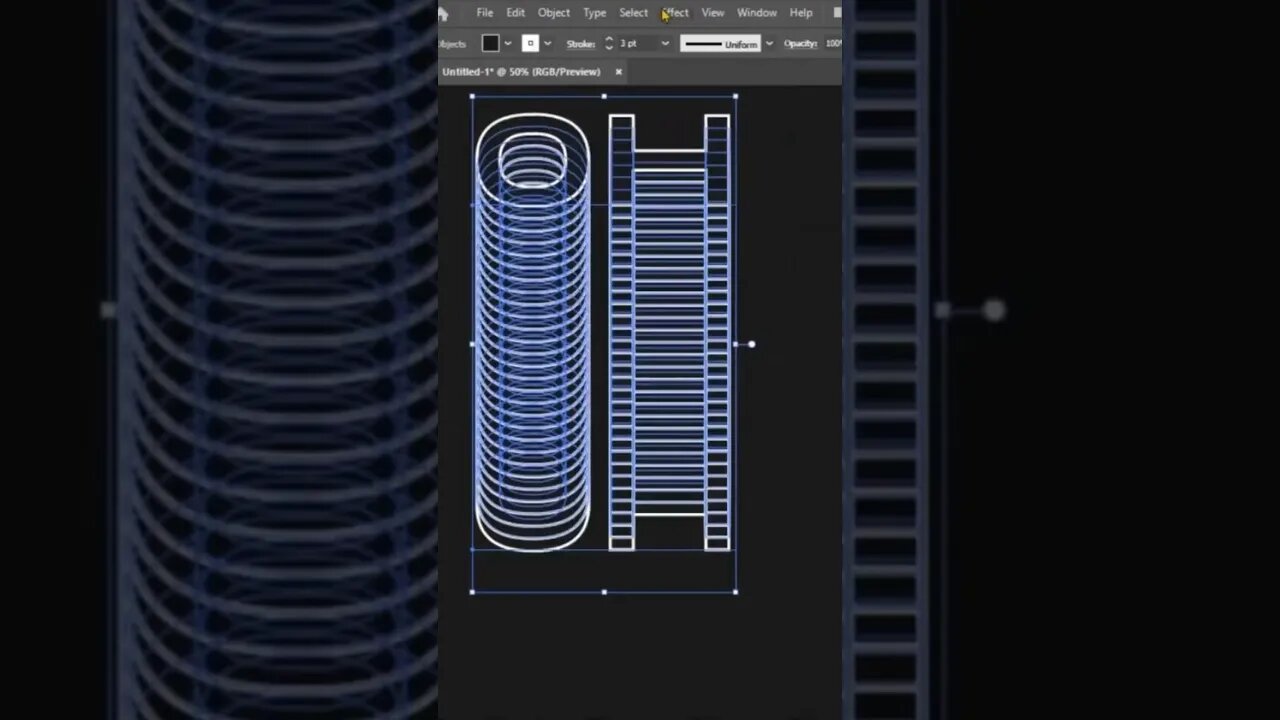Open the Help menu
This screenshot has height=720, width=1280.
(x=800, y=13)
